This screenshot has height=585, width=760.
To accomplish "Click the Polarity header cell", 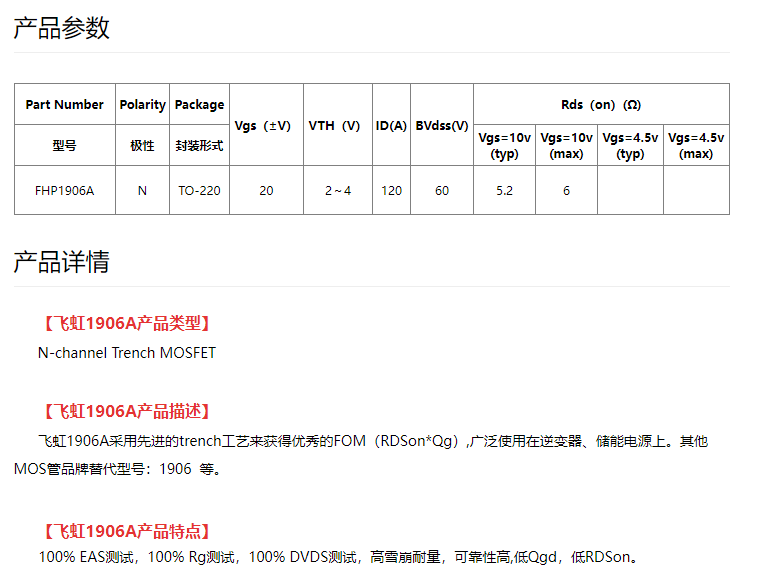I will click(x=142, y=105).
